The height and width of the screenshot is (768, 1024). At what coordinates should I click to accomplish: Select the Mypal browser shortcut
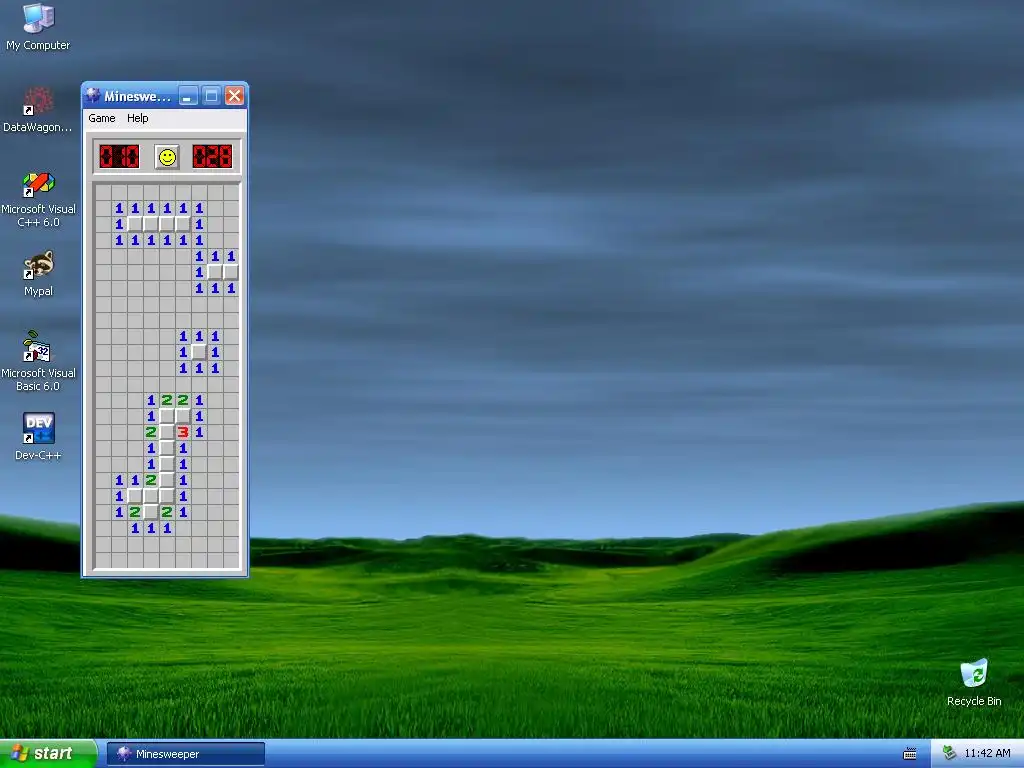click(38, 274)
